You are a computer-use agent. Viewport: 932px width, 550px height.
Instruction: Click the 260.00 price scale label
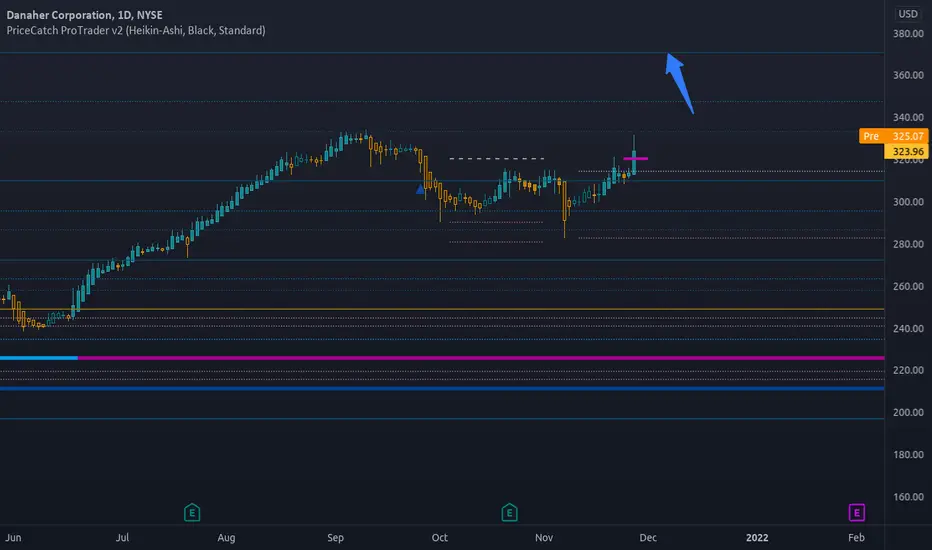tap(908, 287)
